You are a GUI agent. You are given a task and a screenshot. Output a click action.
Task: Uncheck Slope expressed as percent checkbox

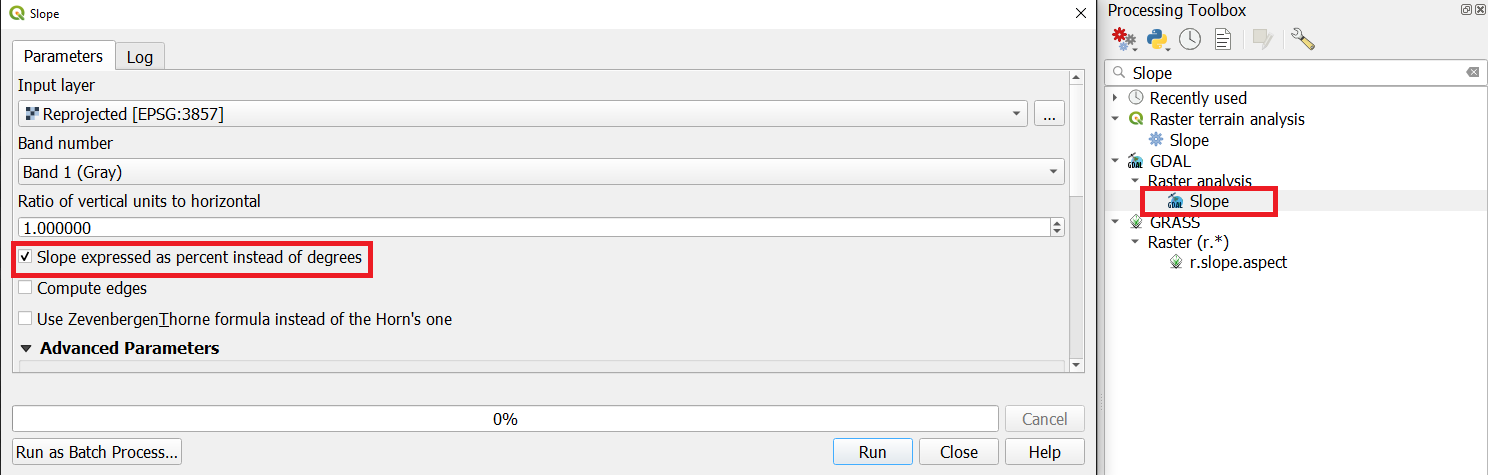[25, 257]
